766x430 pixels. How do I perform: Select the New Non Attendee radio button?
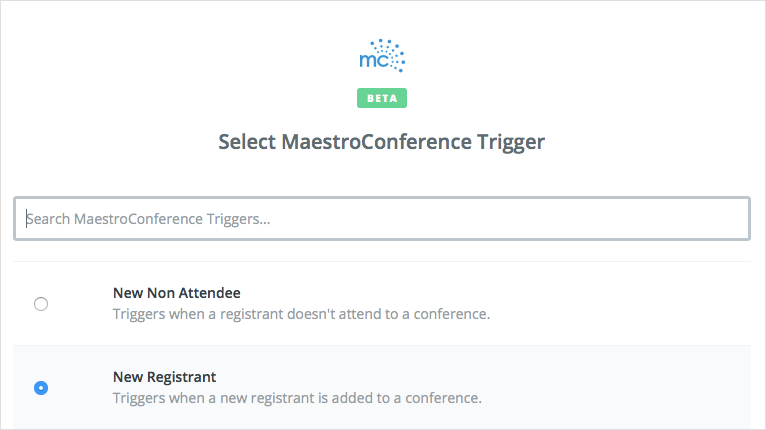point(41,304)
